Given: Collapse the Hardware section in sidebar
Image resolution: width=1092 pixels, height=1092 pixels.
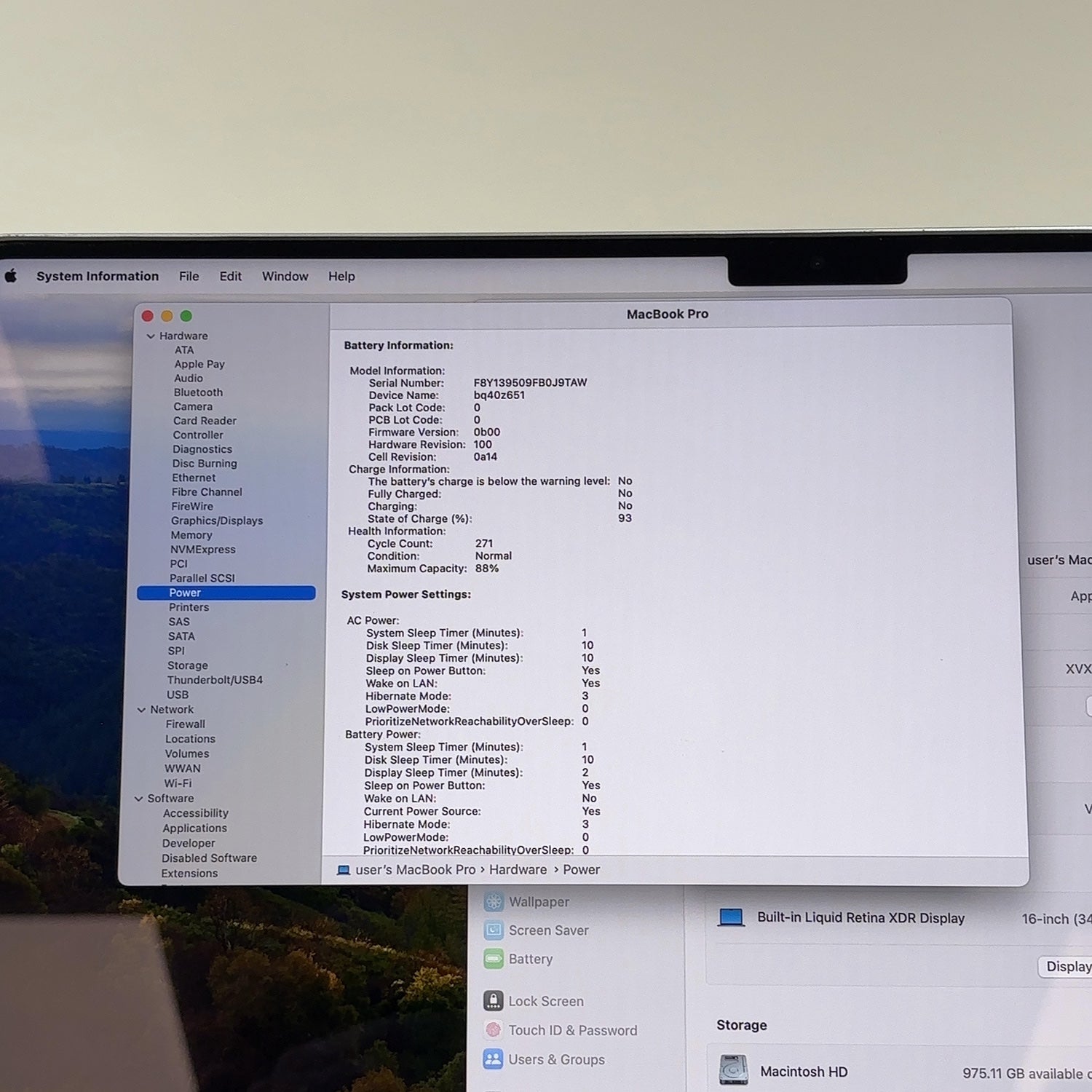Looking at the screenshot, I should pyautogui.click(x=151, y=336).
